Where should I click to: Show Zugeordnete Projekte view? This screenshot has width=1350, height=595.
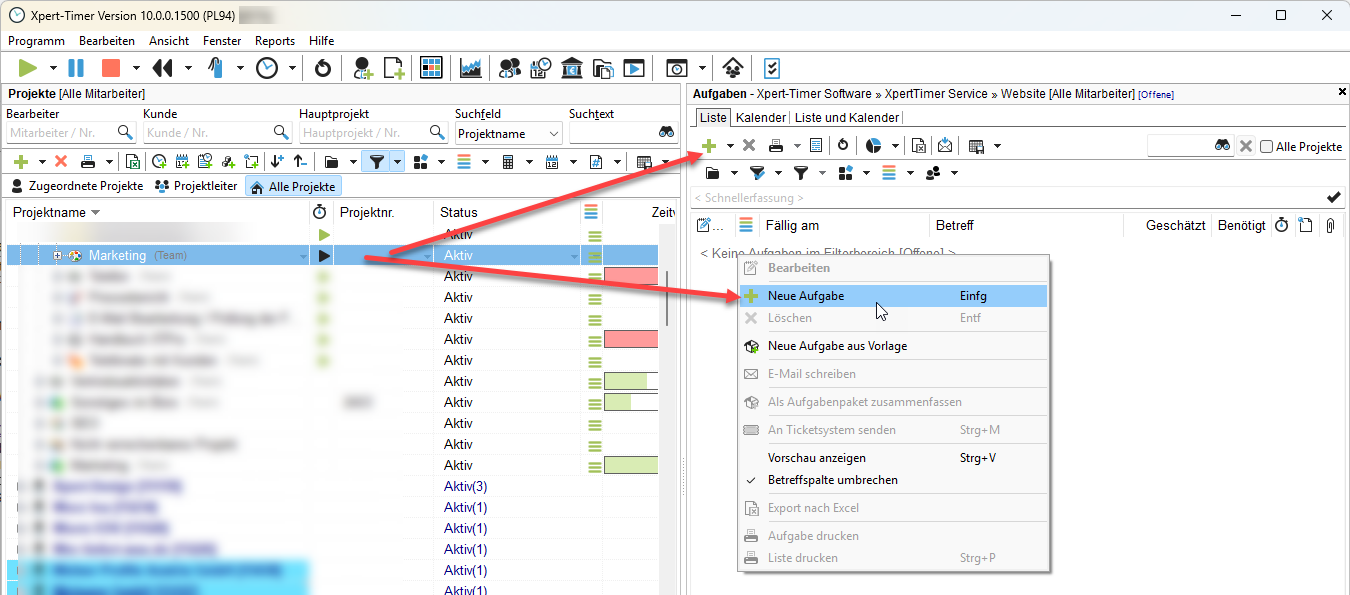pos(78,187)
